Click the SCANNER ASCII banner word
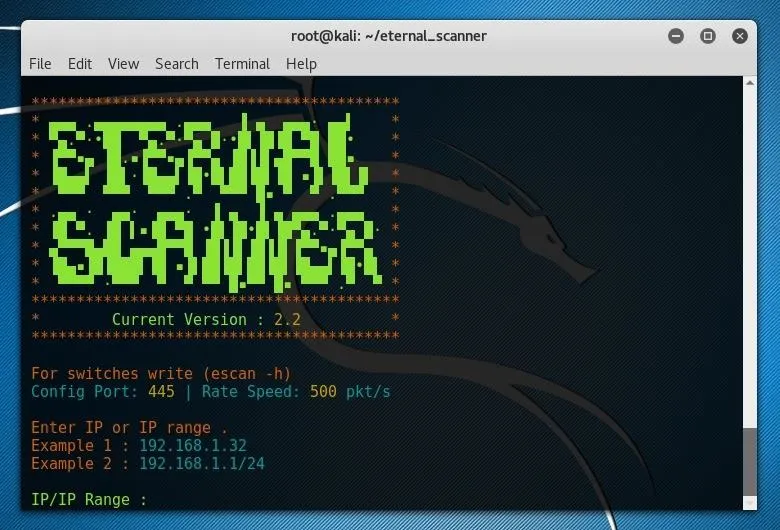 pos(215,249)
